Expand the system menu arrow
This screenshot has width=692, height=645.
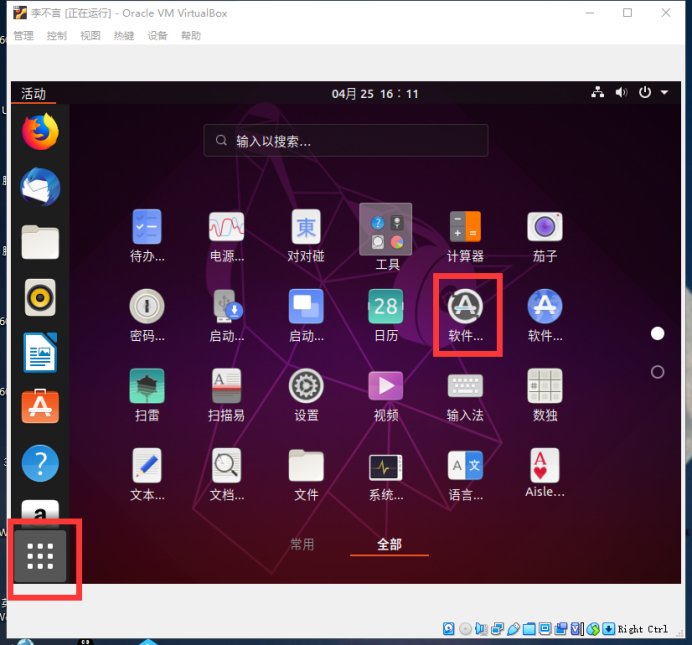664,93
